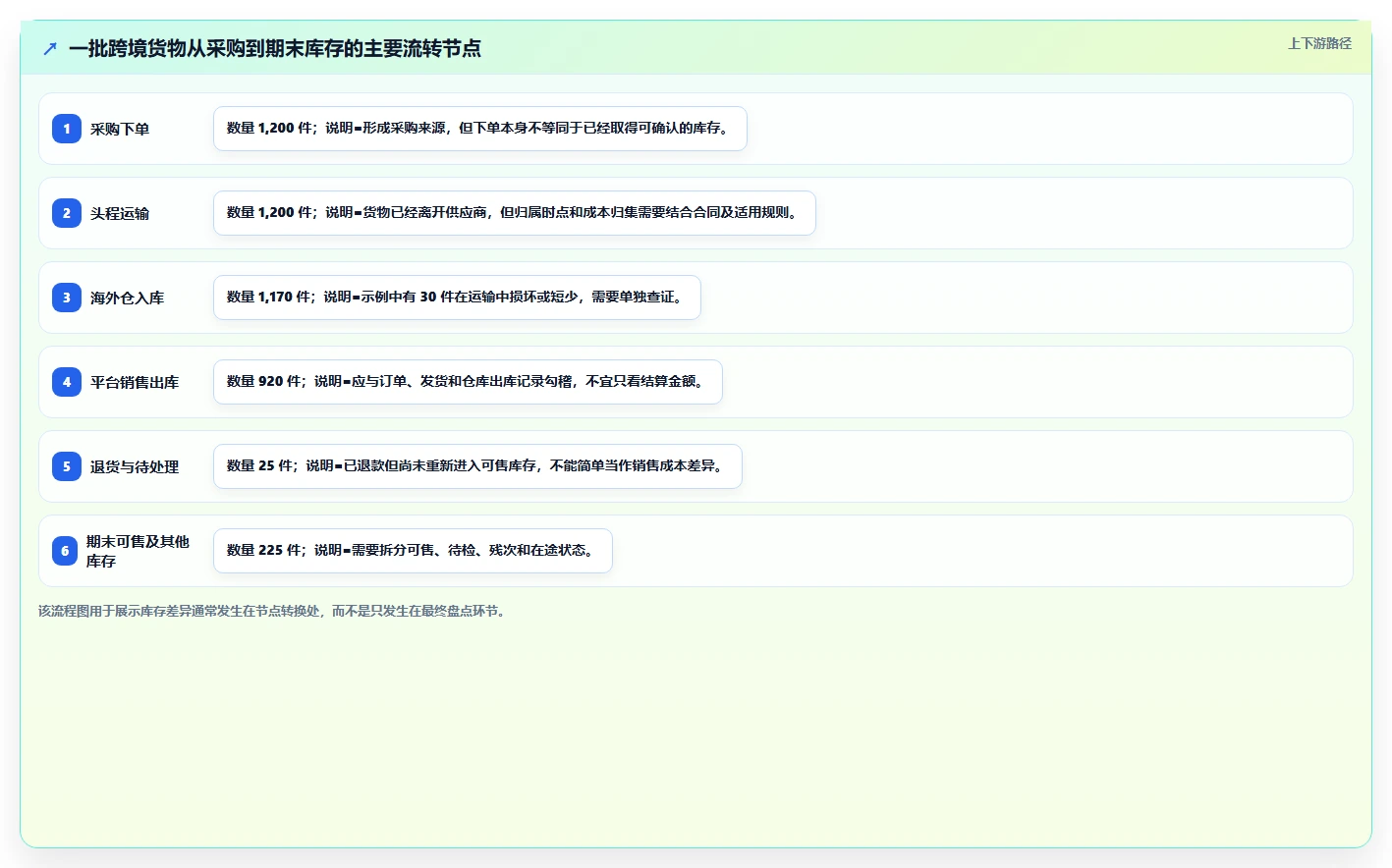Select the 海外仓入库 step label
The height and width of the screenshot is (868, 1392).
[x=128, y=298]
